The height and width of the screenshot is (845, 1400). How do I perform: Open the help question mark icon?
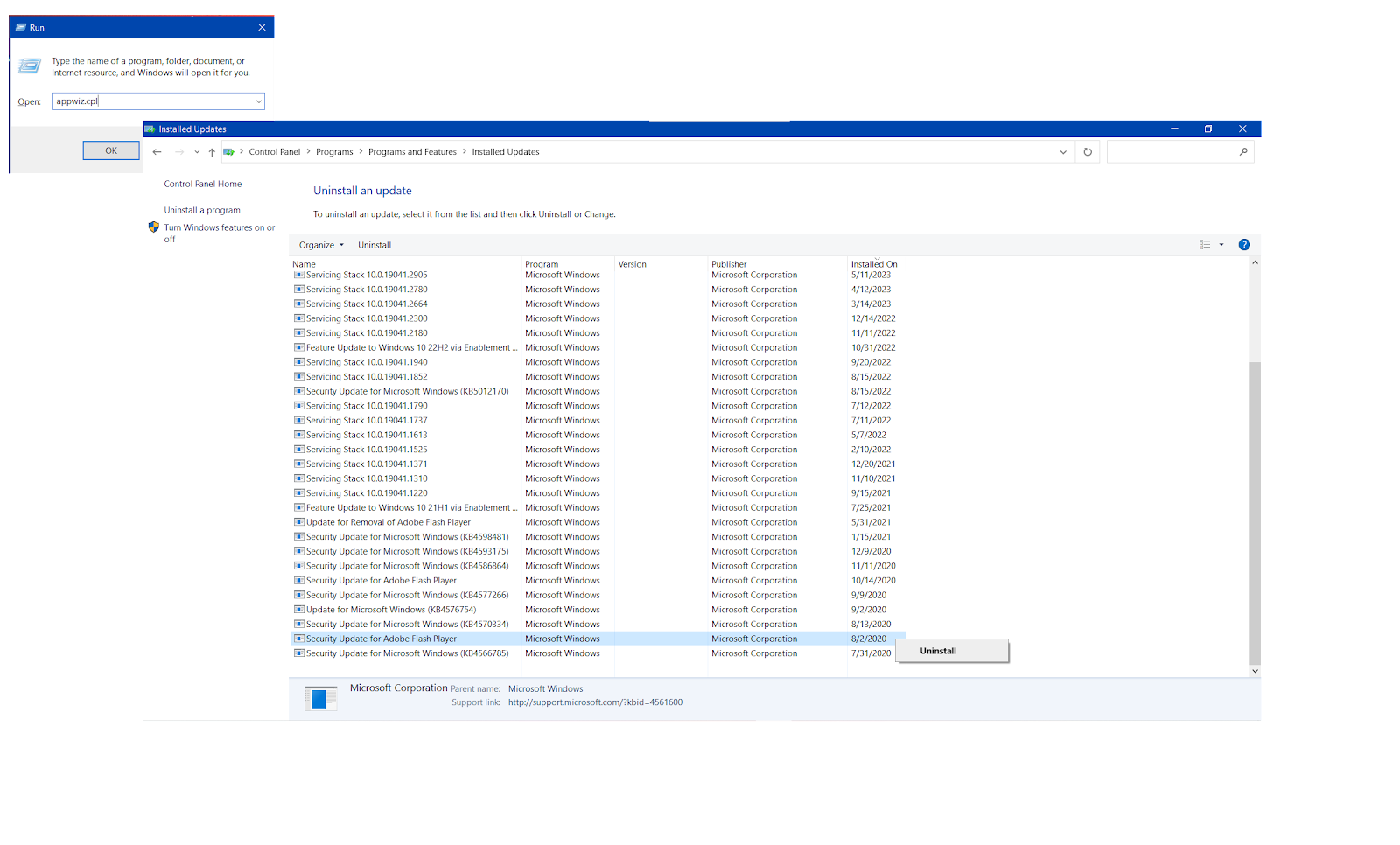coord(1244,245)
